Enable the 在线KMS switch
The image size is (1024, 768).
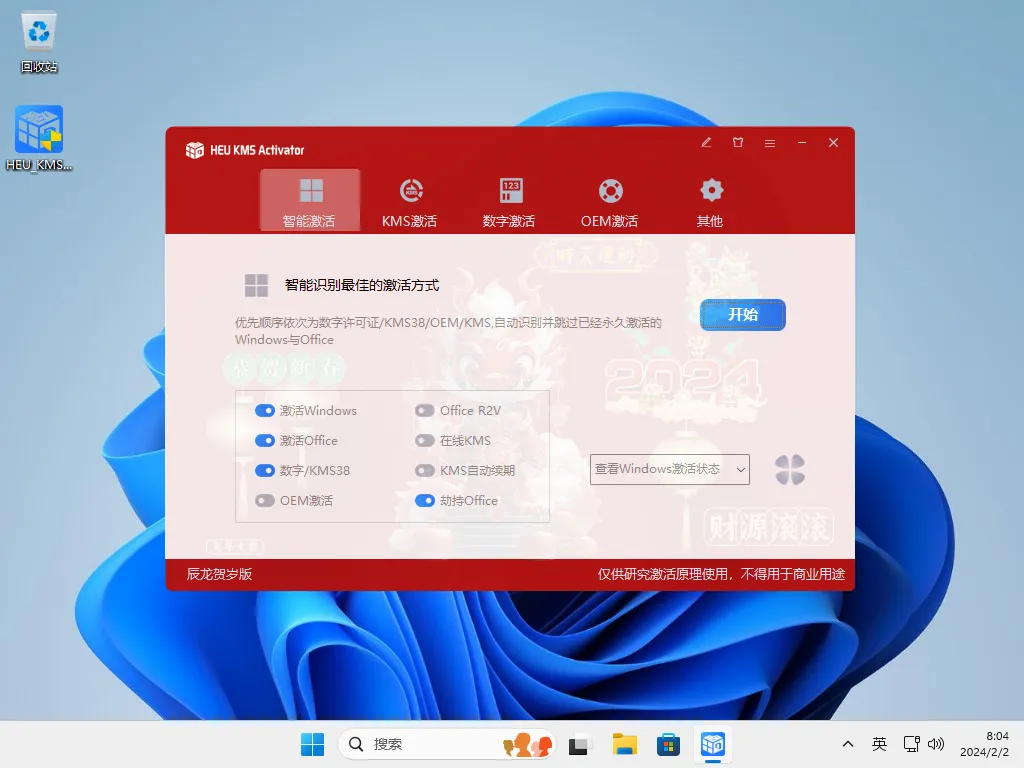pos(424,441)
